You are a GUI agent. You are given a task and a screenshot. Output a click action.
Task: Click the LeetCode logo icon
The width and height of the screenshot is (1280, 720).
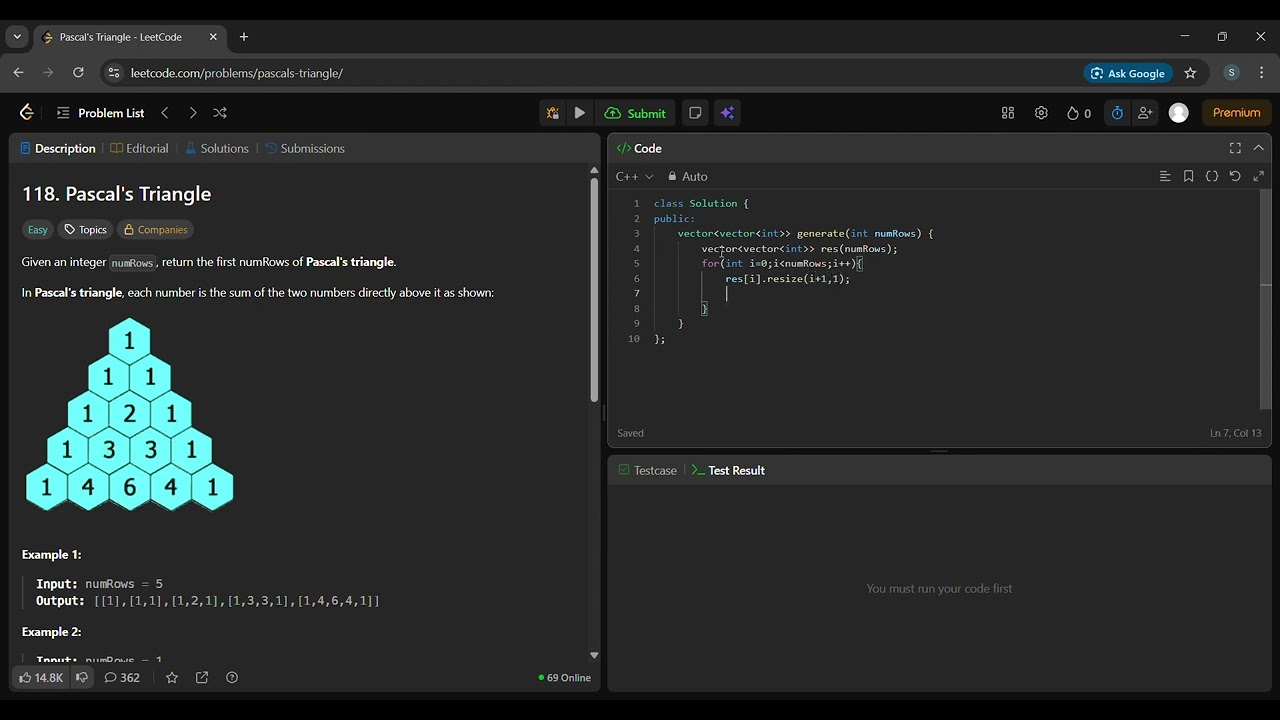[27, 113]
